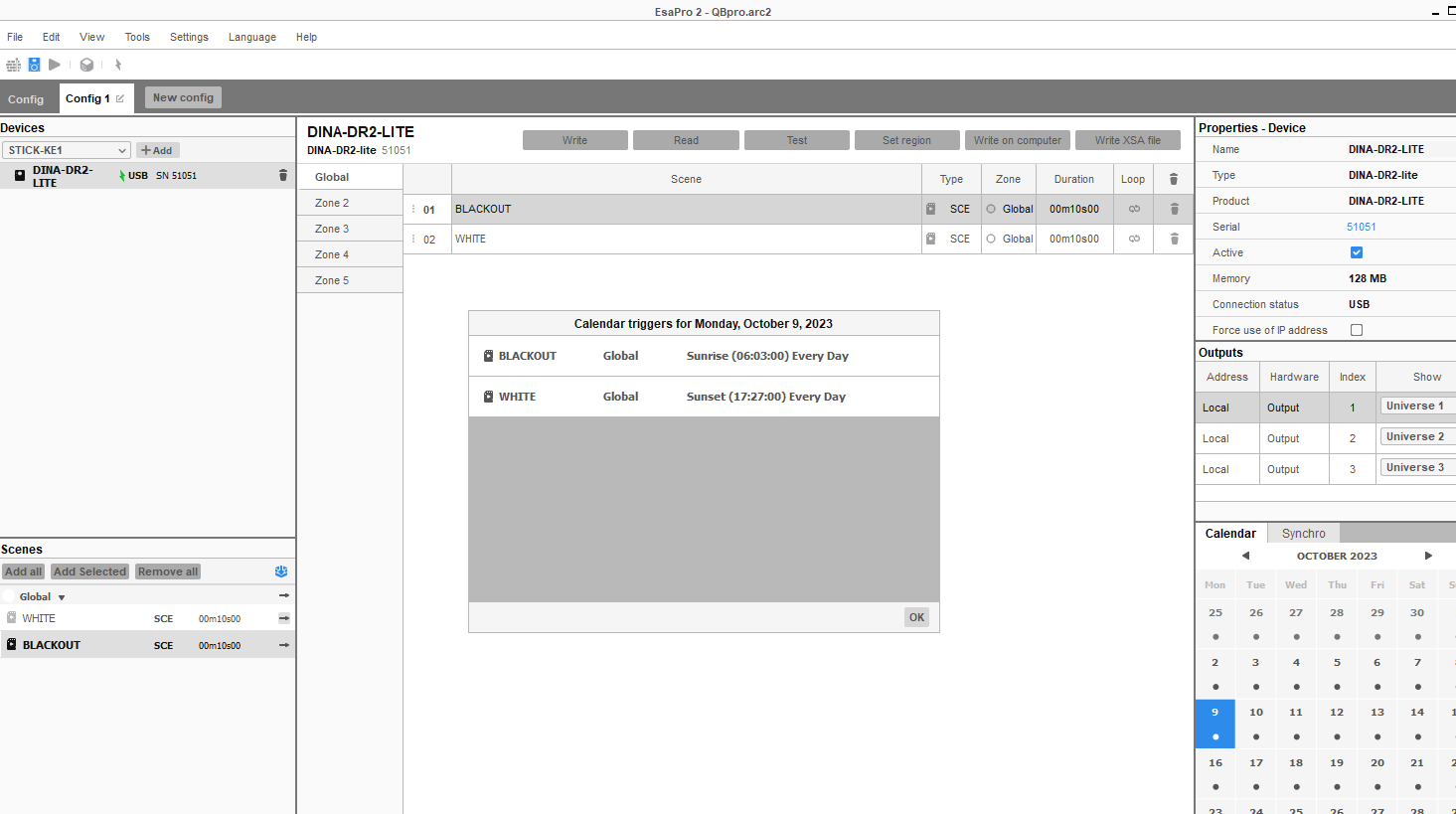Click the Add device button

pyautogui.click(x=157, y=150)
